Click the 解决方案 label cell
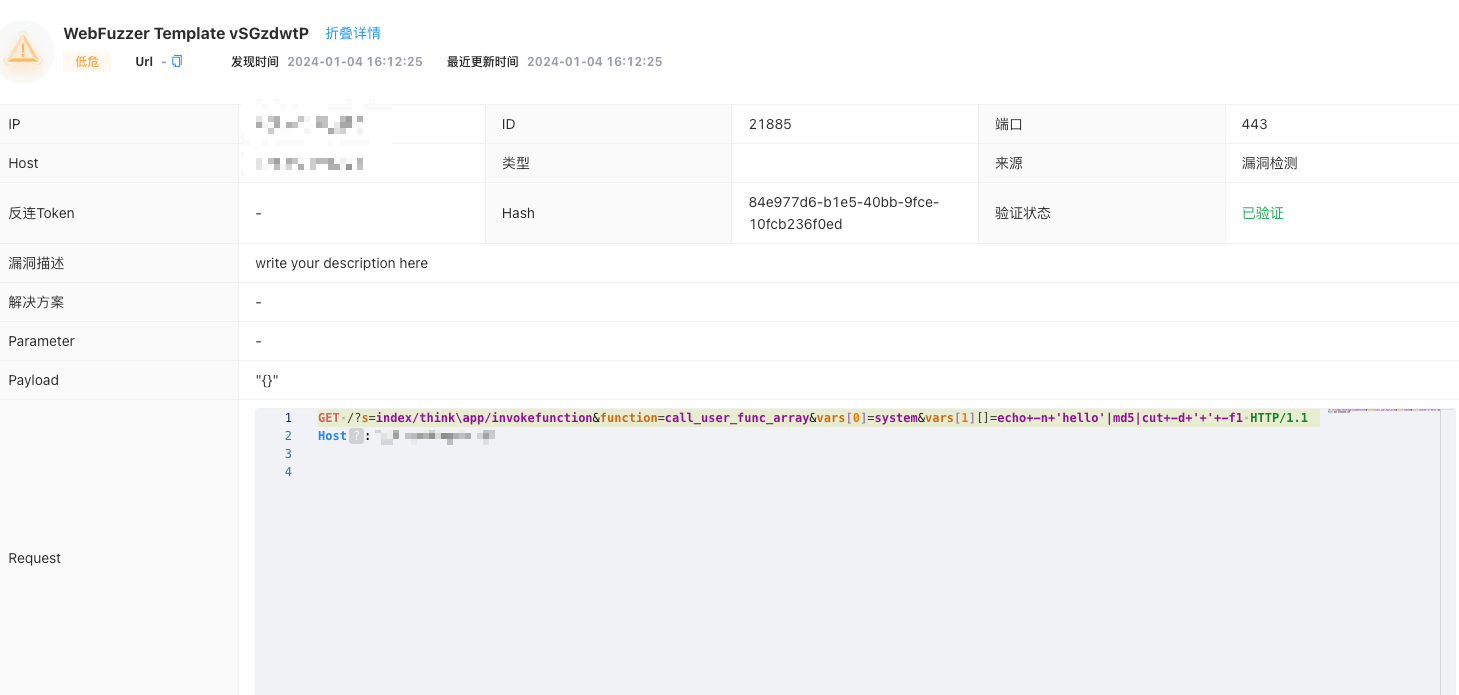The height and width of the screenshot is (695, 1459). tap(119, 302)
